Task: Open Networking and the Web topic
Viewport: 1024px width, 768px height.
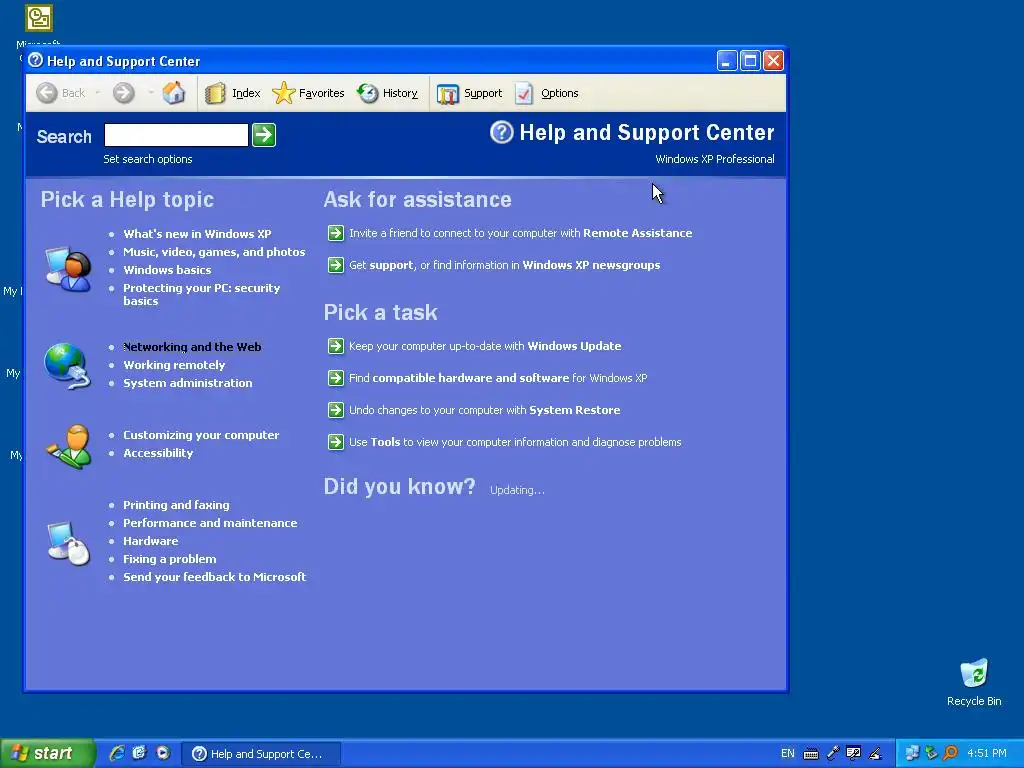Action: [192, 347]
